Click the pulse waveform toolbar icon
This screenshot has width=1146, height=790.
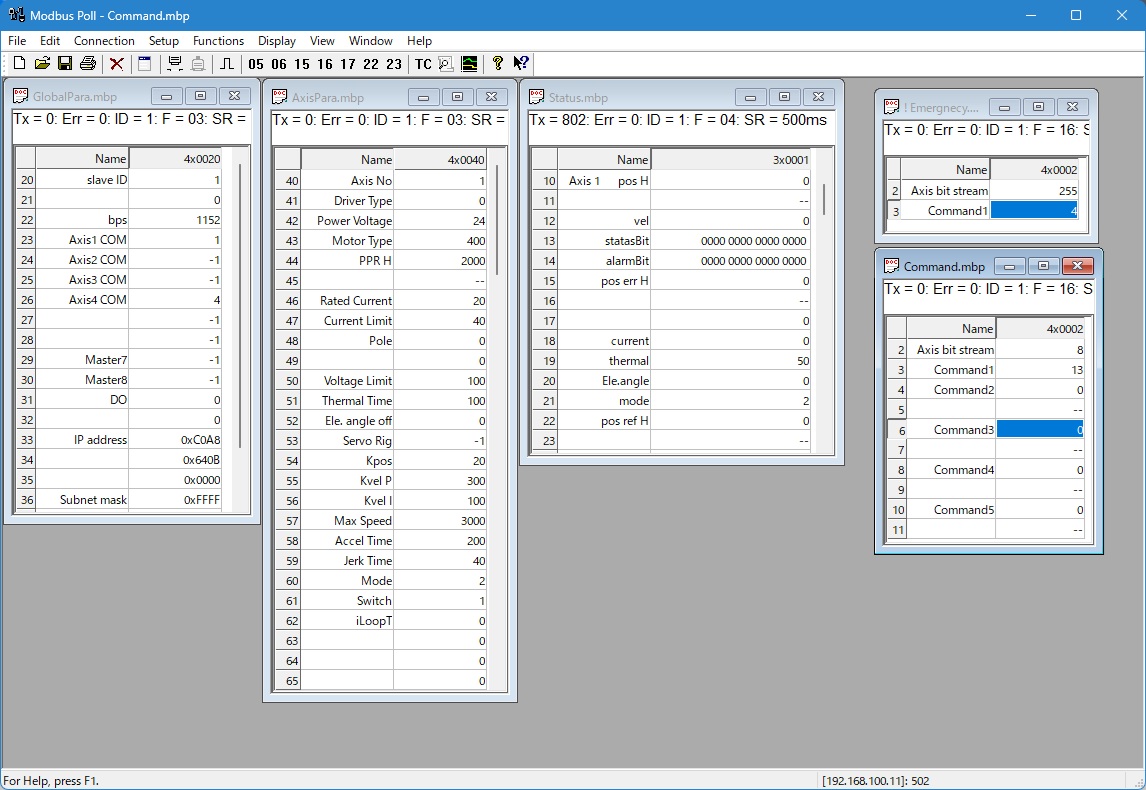[227, 64]
